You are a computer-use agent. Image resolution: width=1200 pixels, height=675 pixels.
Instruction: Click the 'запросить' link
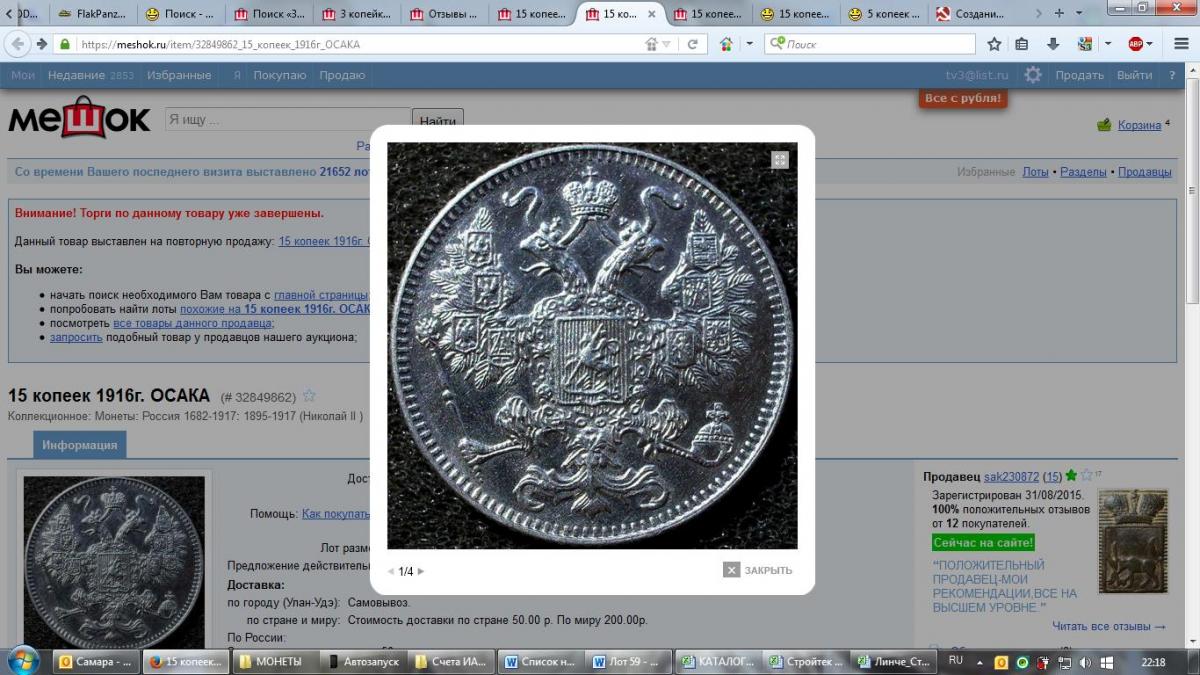point(76,337)
